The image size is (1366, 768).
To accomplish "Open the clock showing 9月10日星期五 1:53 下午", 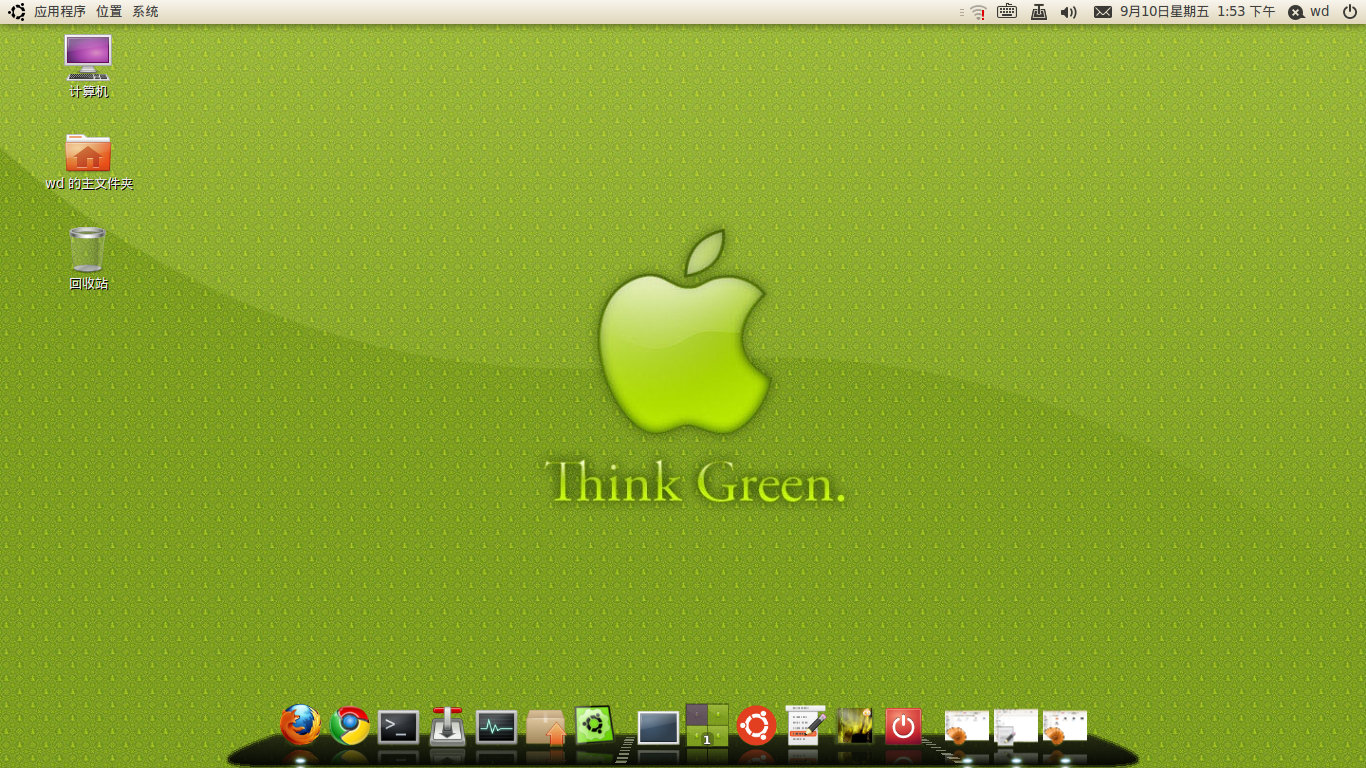I will [1197, 12].
